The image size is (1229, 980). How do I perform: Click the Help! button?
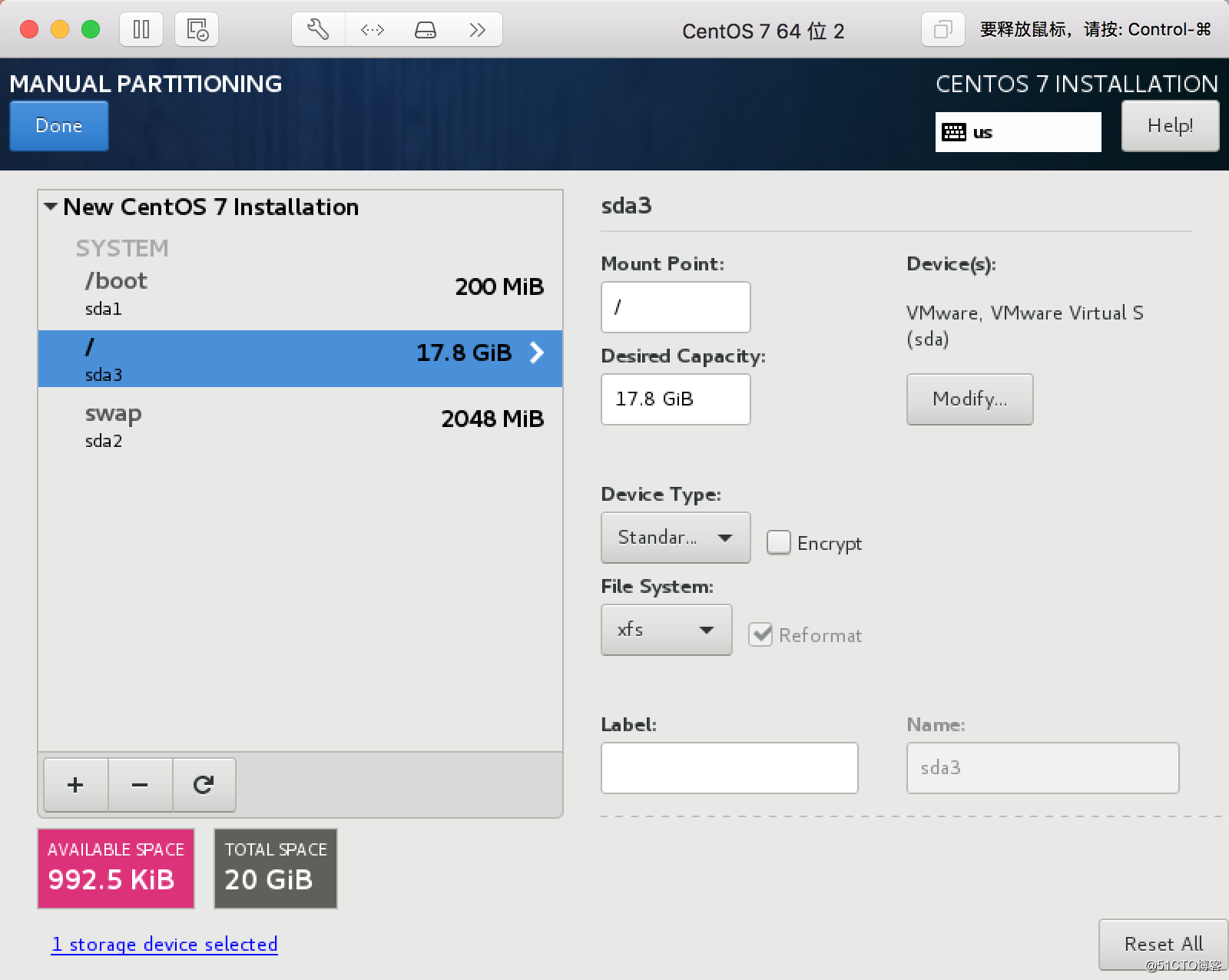1170,126
